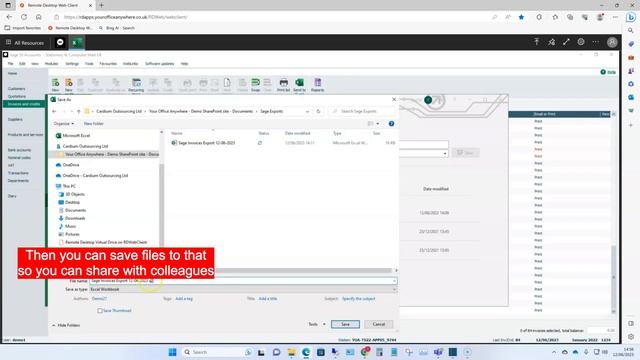Expand the address bar history dropdown
The height and width of the screenshot is (360, 640).
point(307,111)
